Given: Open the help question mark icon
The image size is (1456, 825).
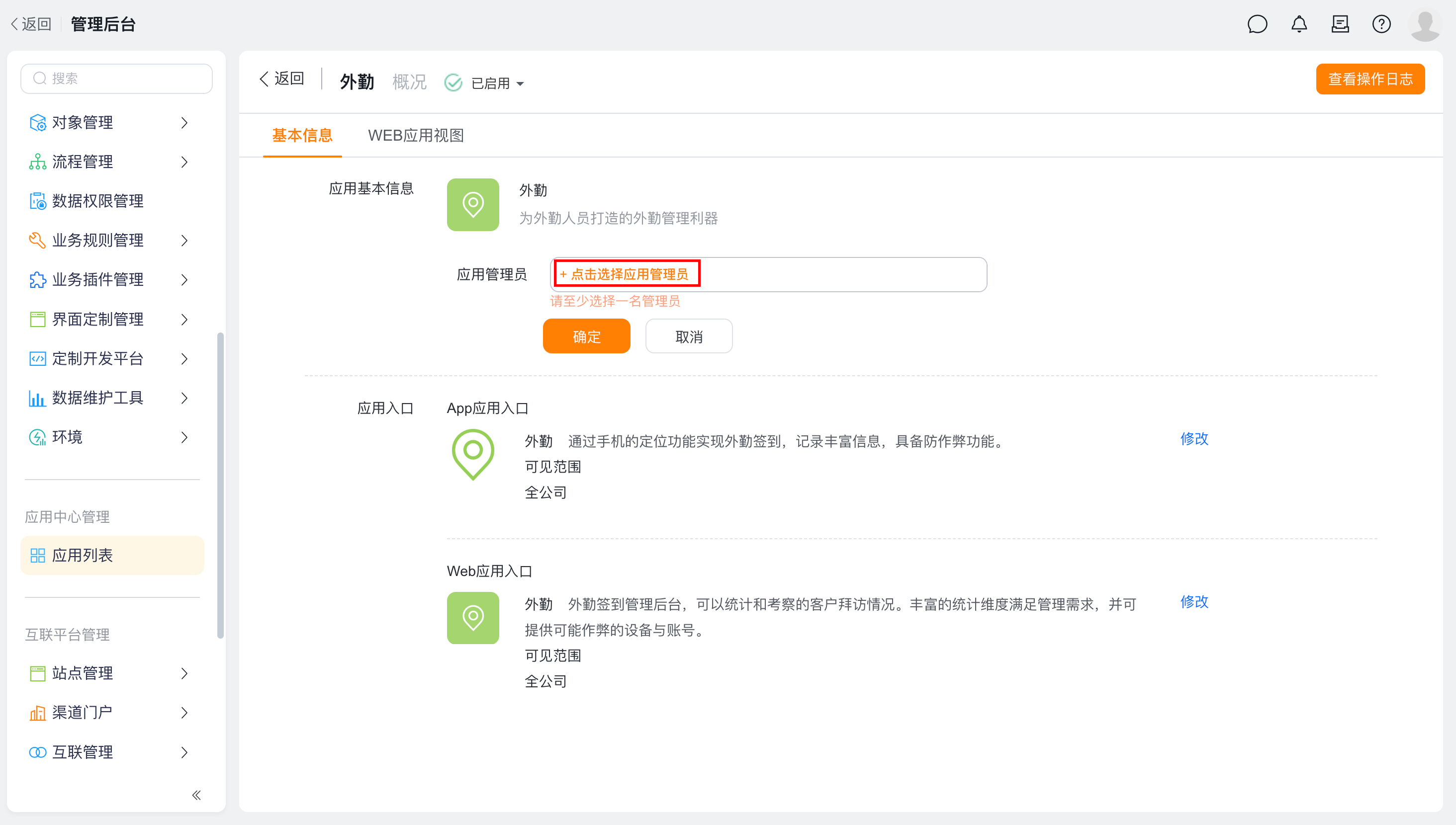Looking at the screenshot, I should pos(1381,24).
